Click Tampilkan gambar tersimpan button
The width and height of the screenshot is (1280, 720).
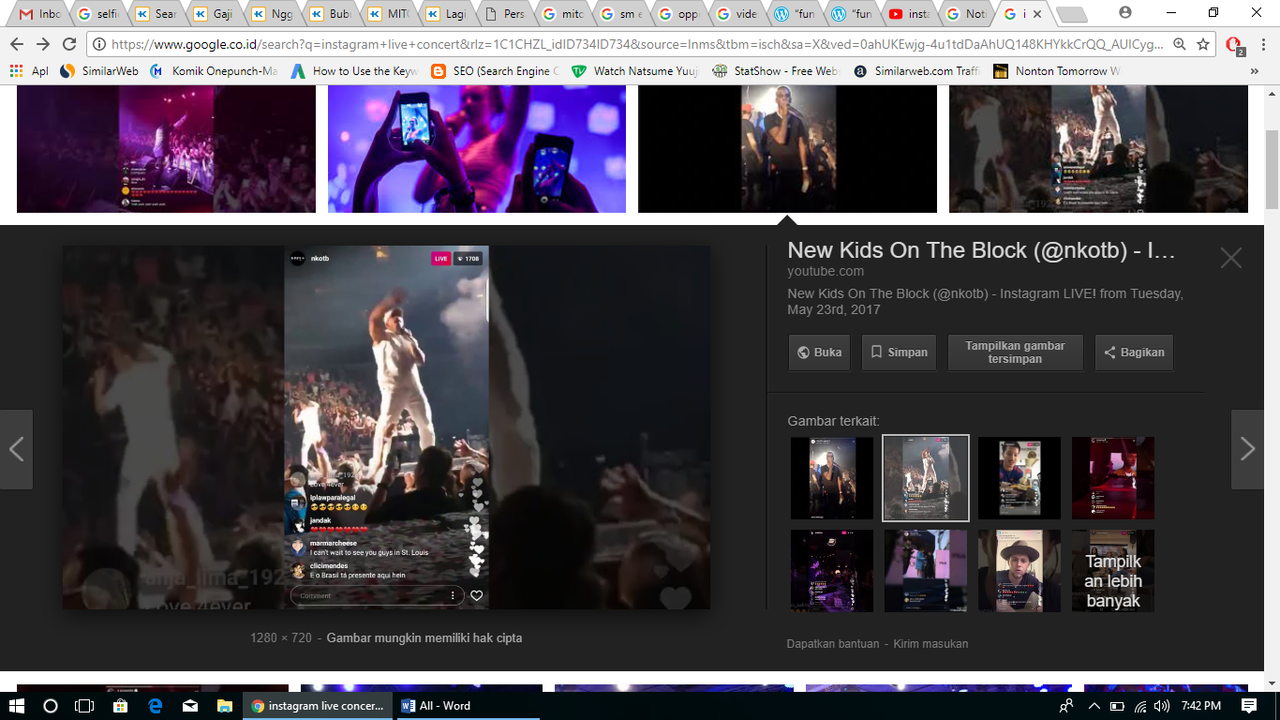[1015, 352]
